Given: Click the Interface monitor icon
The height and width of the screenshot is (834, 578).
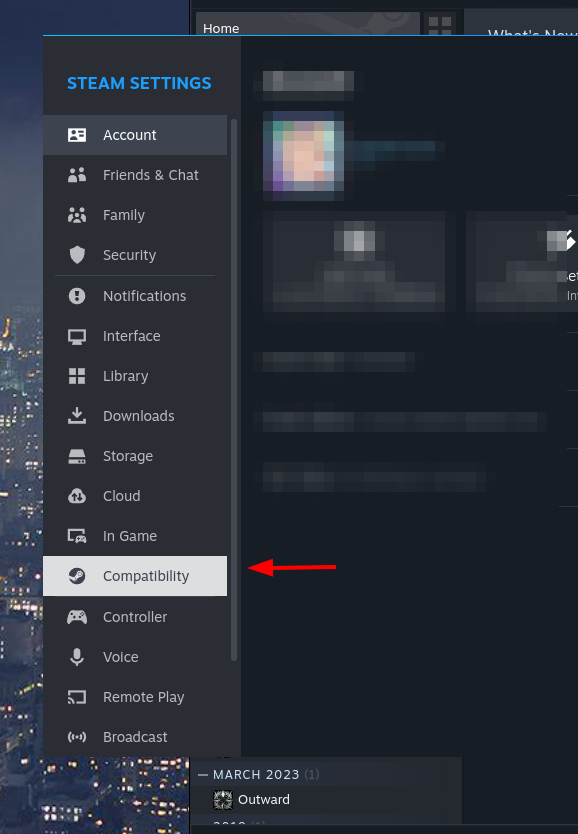Looking at the screenshot, I should (x=77, y=336).
